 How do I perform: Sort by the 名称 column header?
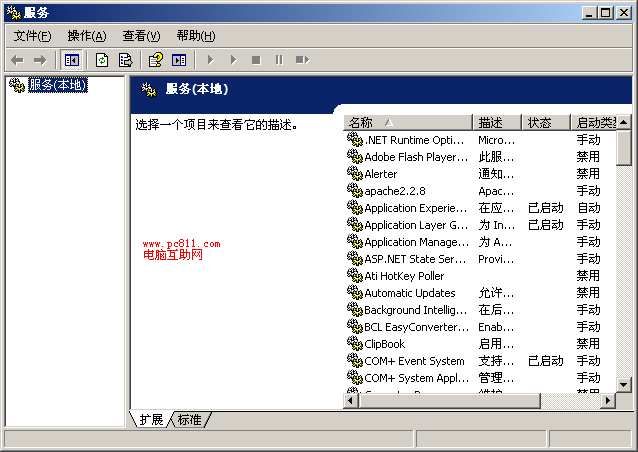408,122
